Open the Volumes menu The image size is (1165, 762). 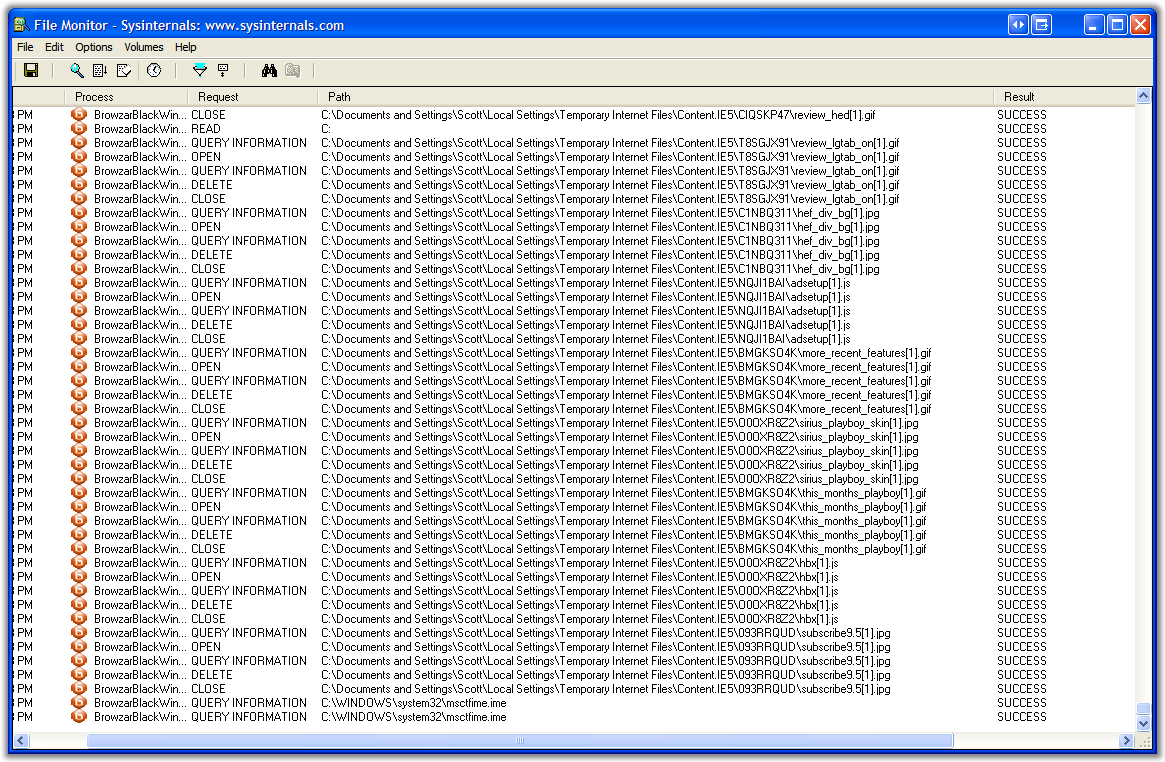[143, 47]
